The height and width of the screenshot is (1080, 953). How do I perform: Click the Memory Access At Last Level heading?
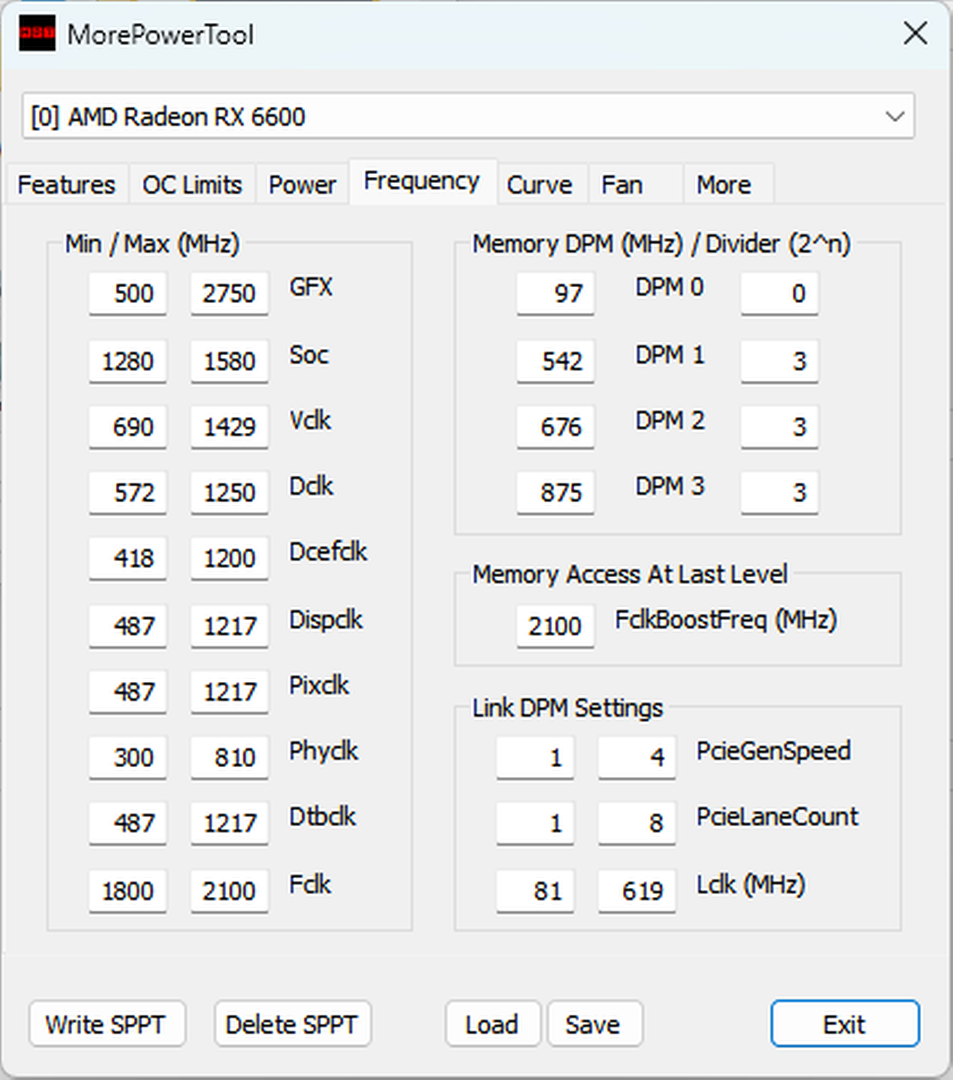point(629,574)
